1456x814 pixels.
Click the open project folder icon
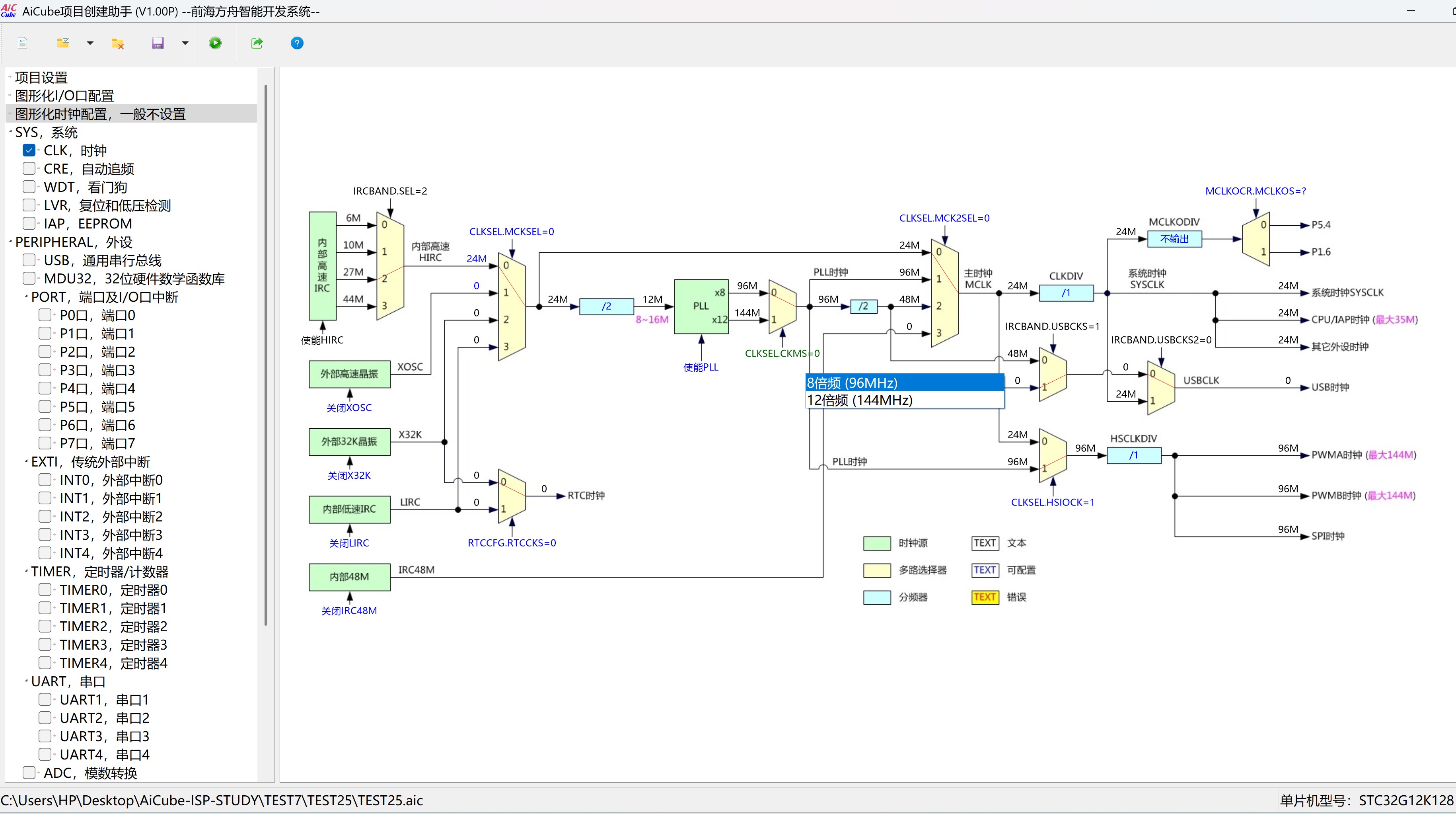(63, 43)
